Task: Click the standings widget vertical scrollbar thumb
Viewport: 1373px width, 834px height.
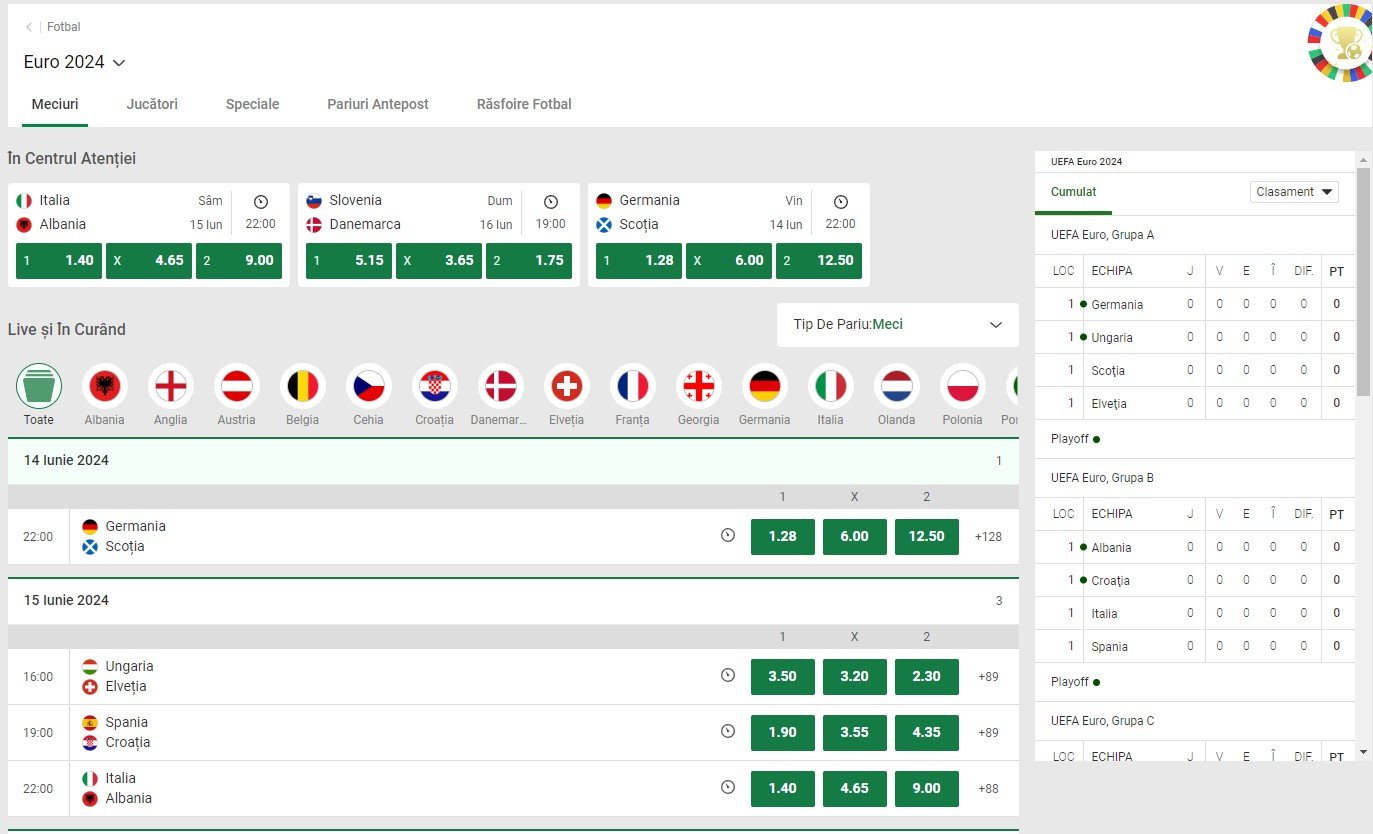Action: pos(1363,280)
